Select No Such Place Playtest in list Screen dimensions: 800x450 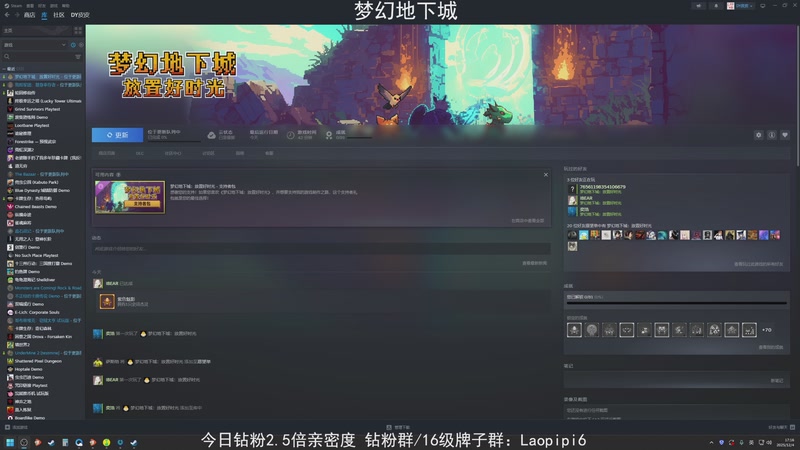36,255
